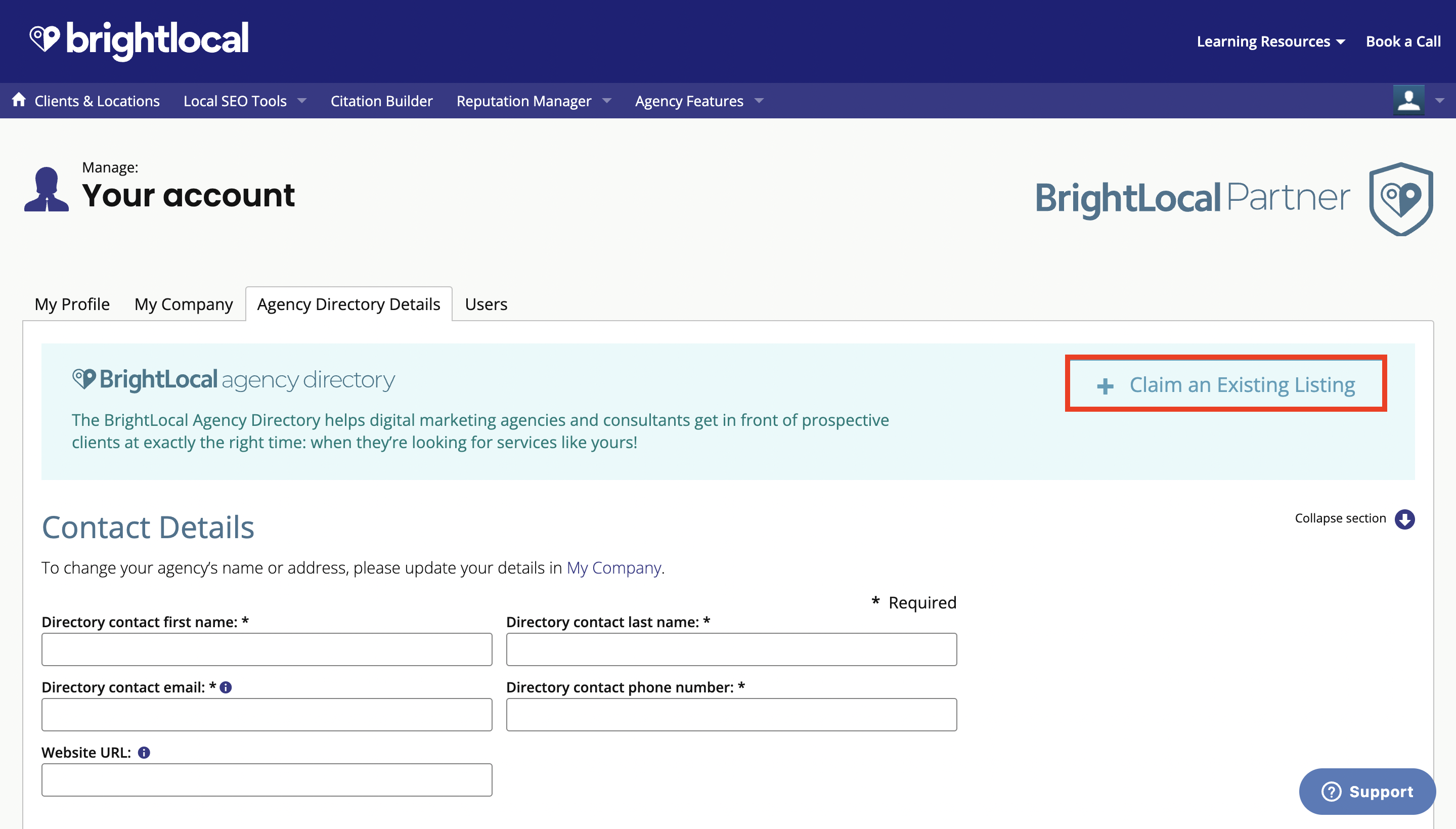Expand the Agency Features menu

[x=699, y=101]
